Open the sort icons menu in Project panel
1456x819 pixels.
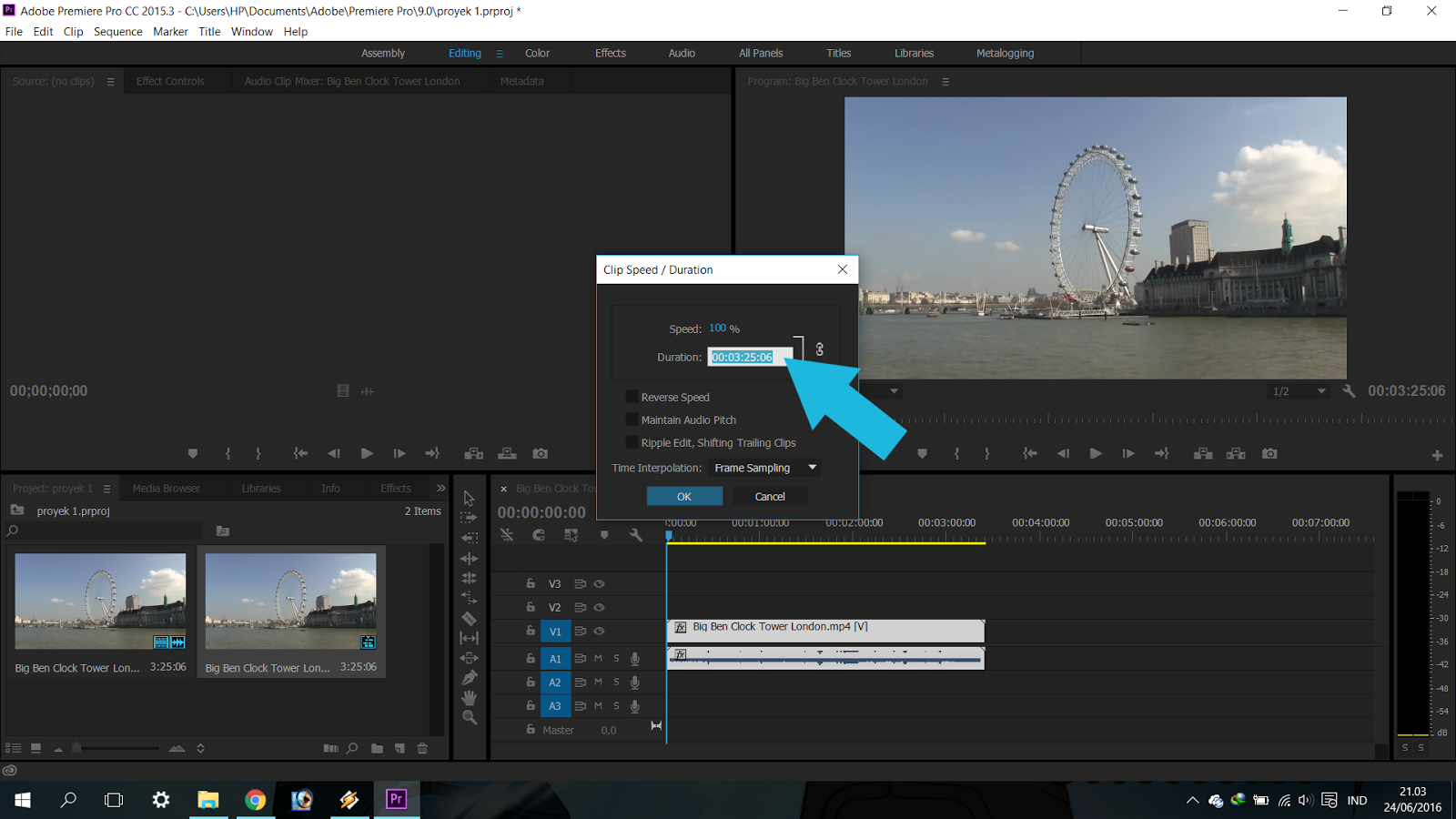[200, 748]
